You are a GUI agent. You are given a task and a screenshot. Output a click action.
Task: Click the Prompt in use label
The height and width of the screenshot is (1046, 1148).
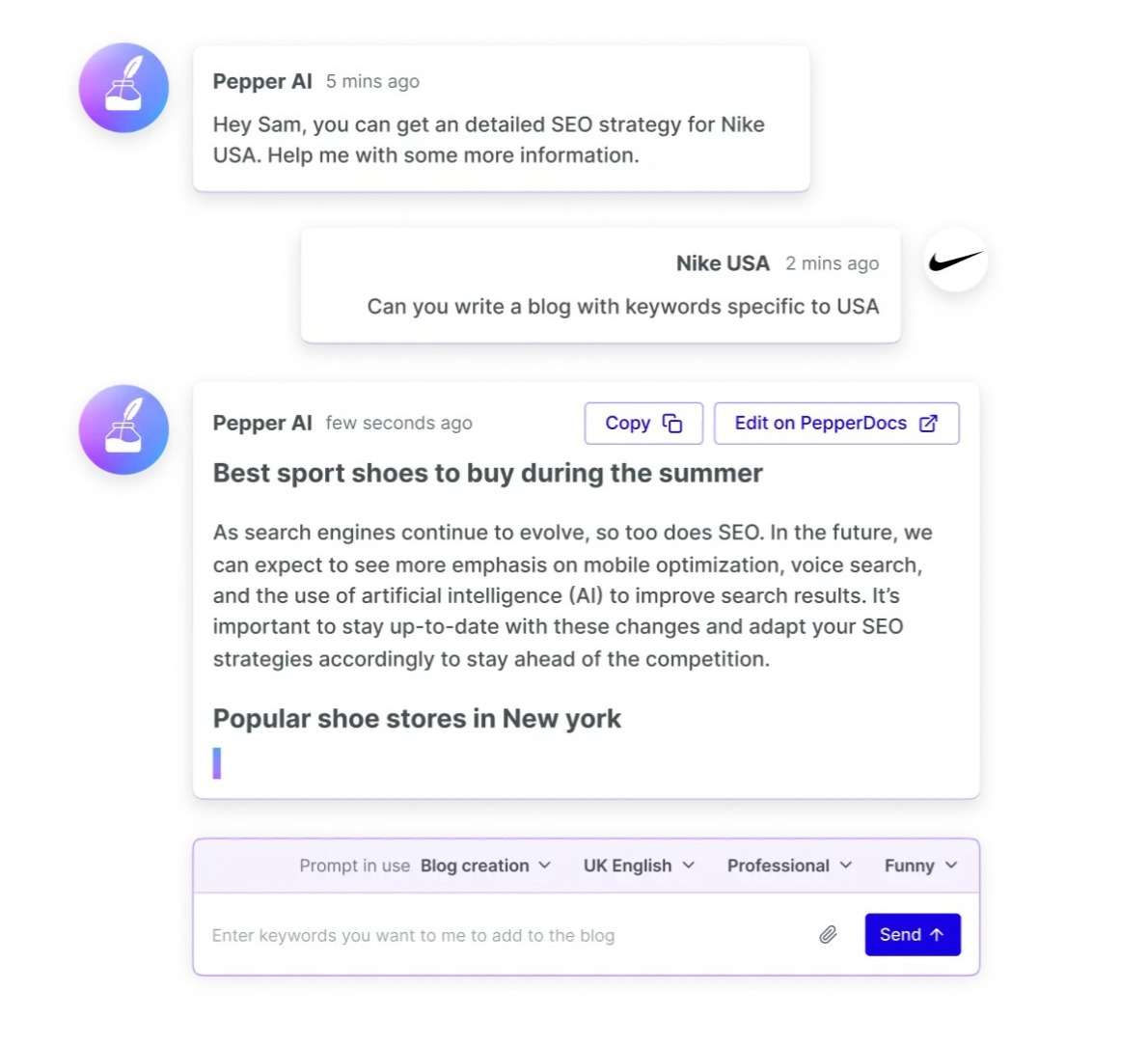click(354, 866)
